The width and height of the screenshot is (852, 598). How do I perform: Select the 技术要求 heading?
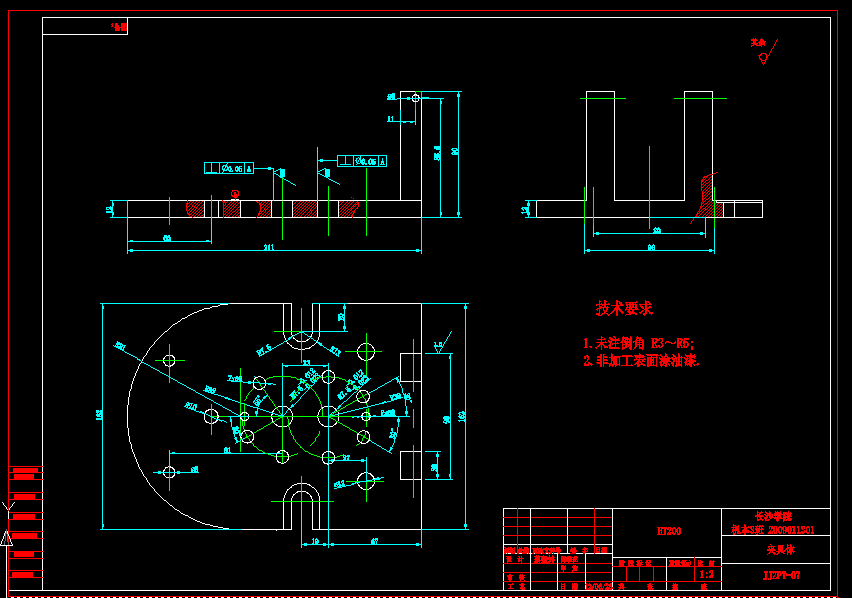pyautogui.click(x=624, y=309)
